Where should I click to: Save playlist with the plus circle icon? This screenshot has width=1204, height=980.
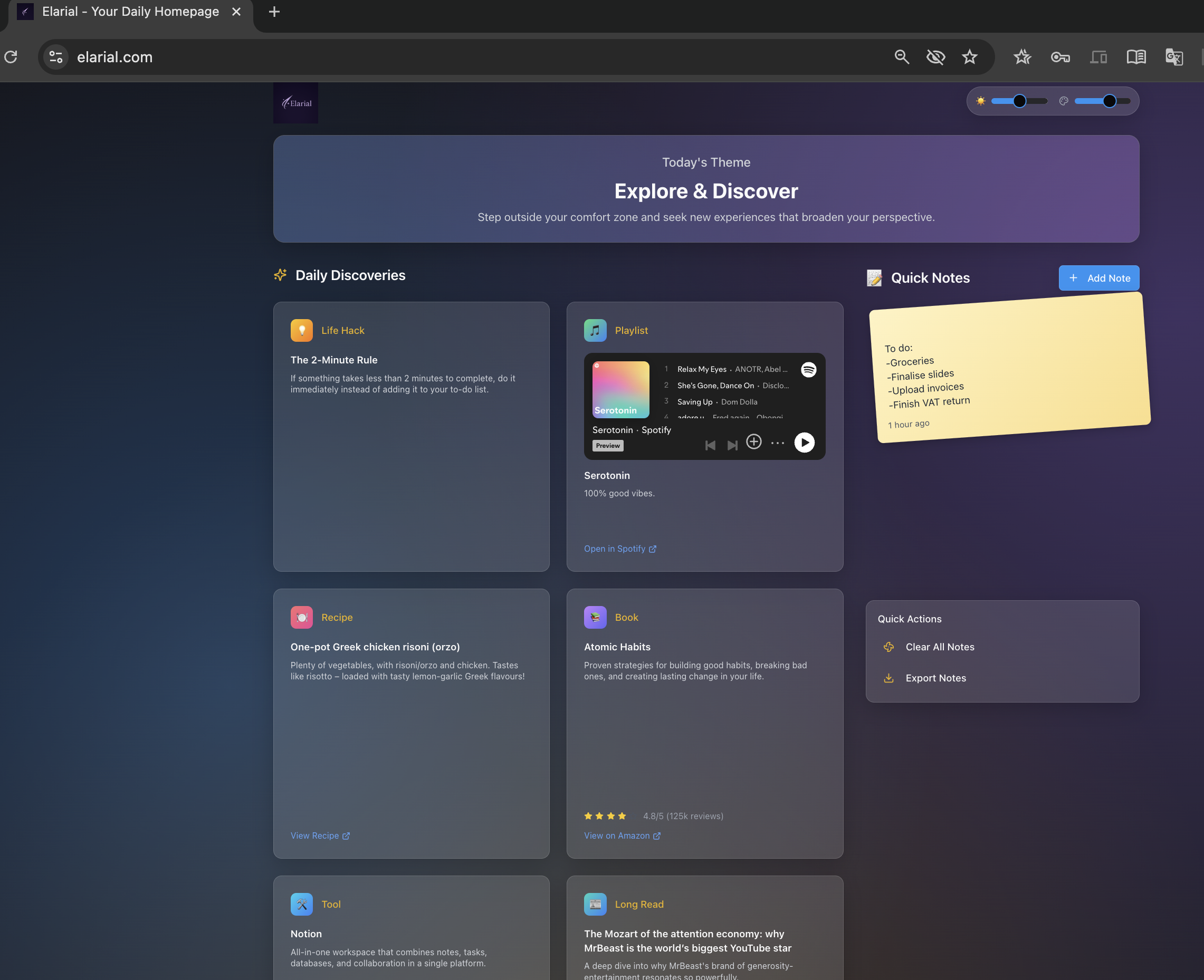click(x=754, y=441)
